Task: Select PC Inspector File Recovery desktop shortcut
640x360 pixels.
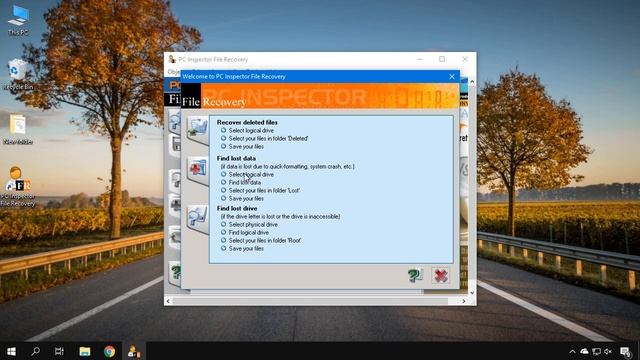Action: 18,187
